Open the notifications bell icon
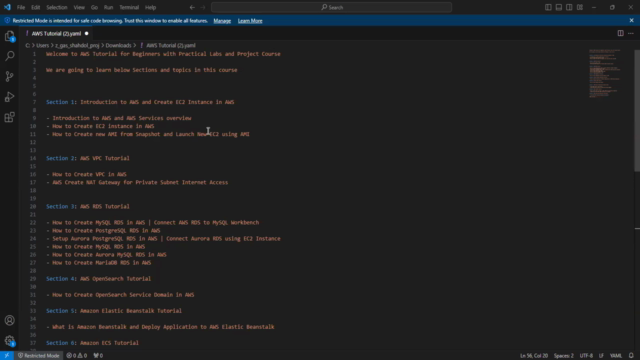Viewport: 640px width, 360px height. 631,356
